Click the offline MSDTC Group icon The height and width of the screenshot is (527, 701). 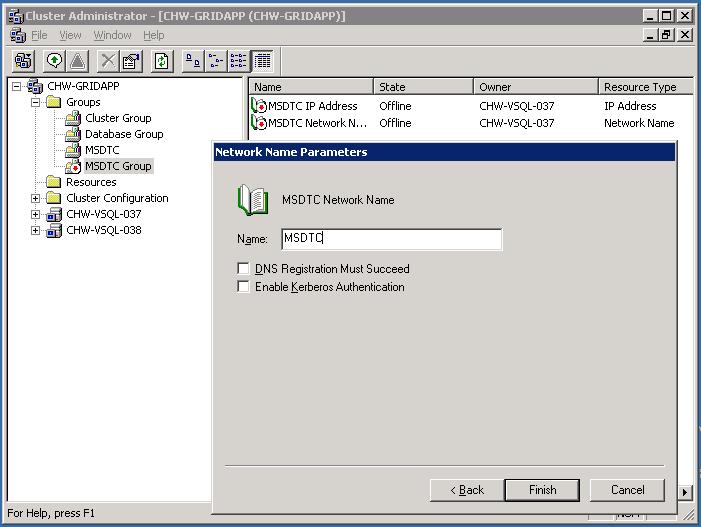pyautogui.click(x=73, y=166)
